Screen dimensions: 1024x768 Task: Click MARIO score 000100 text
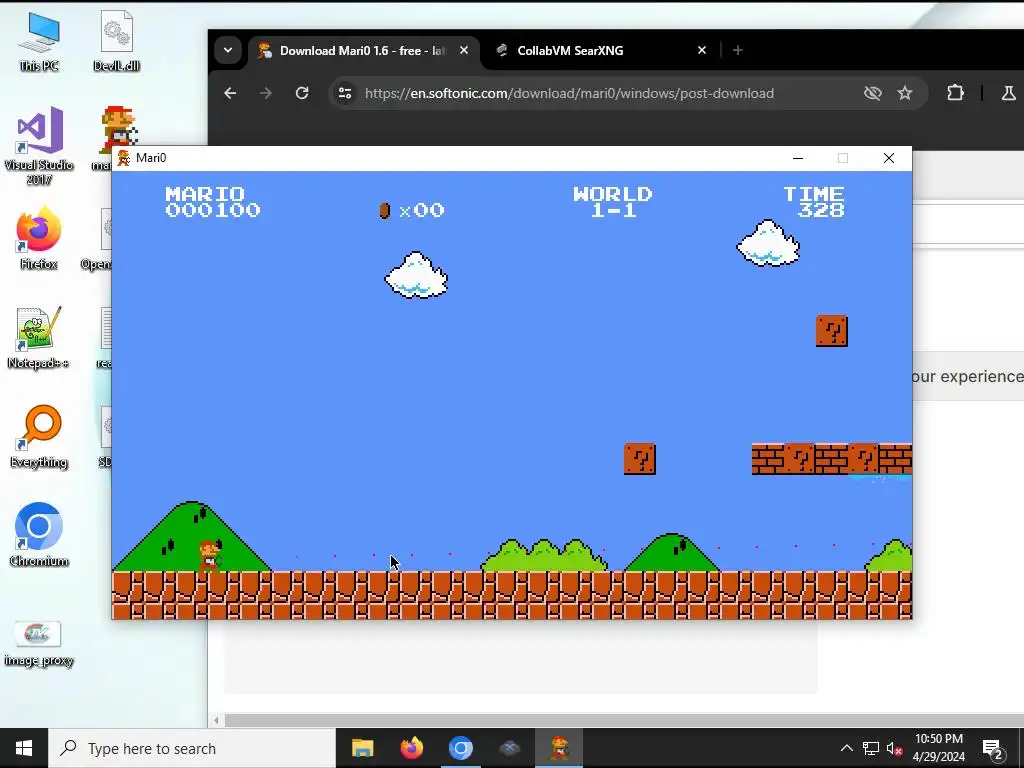[x=212, y=202]
